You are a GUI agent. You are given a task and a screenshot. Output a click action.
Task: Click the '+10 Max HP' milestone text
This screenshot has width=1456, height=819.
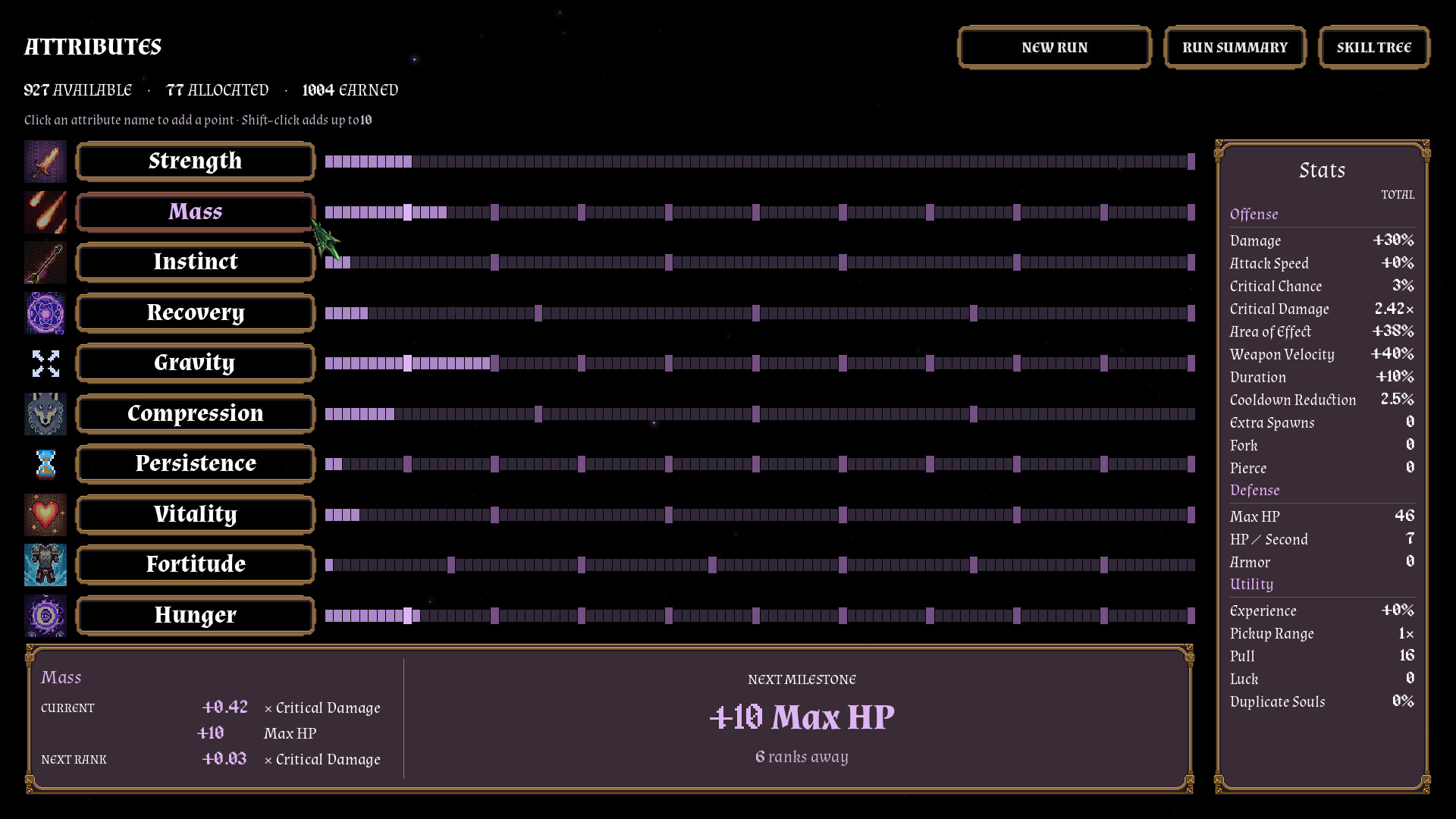click(802, 717)
